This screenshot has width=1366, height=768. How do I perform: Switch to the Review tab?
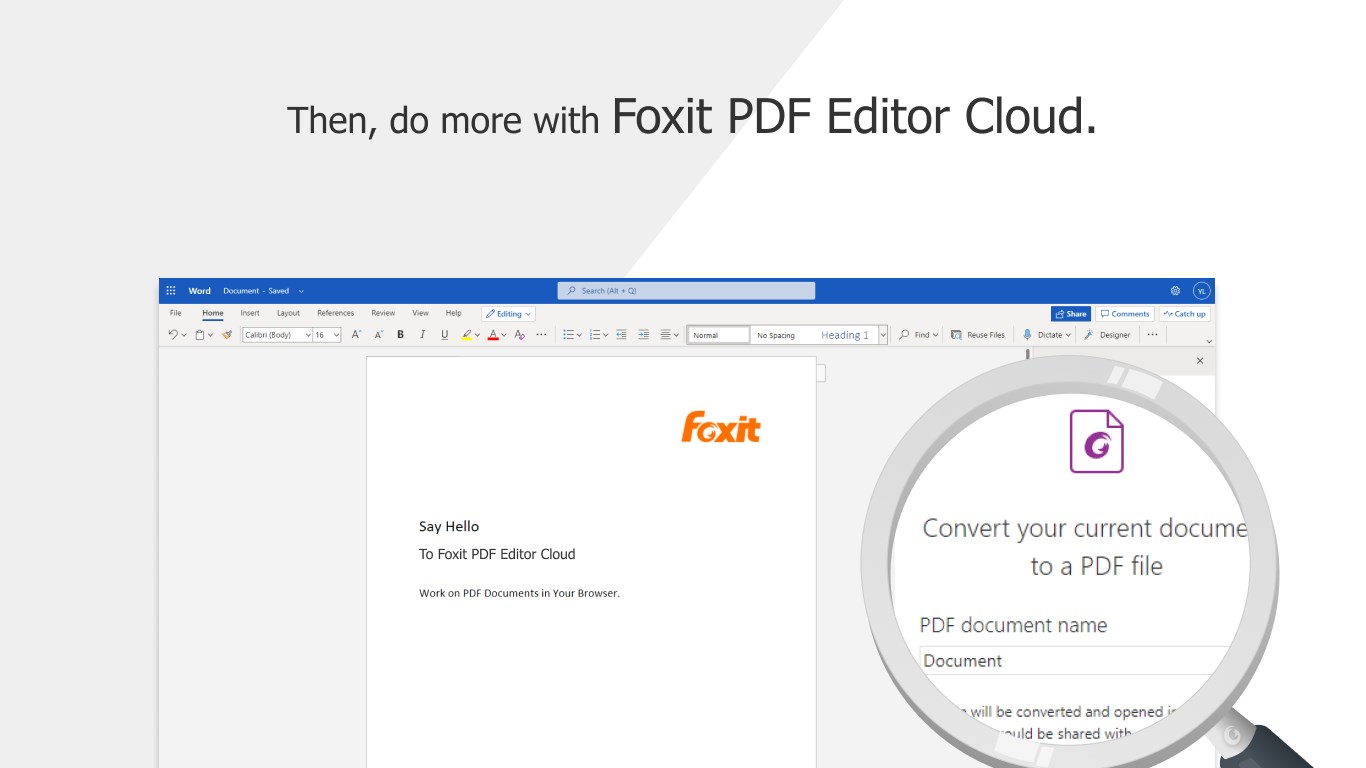(x=383, y=313)
